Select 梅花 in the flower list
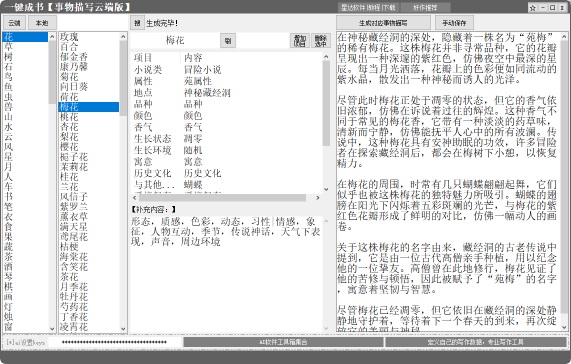 click(89, 107)
